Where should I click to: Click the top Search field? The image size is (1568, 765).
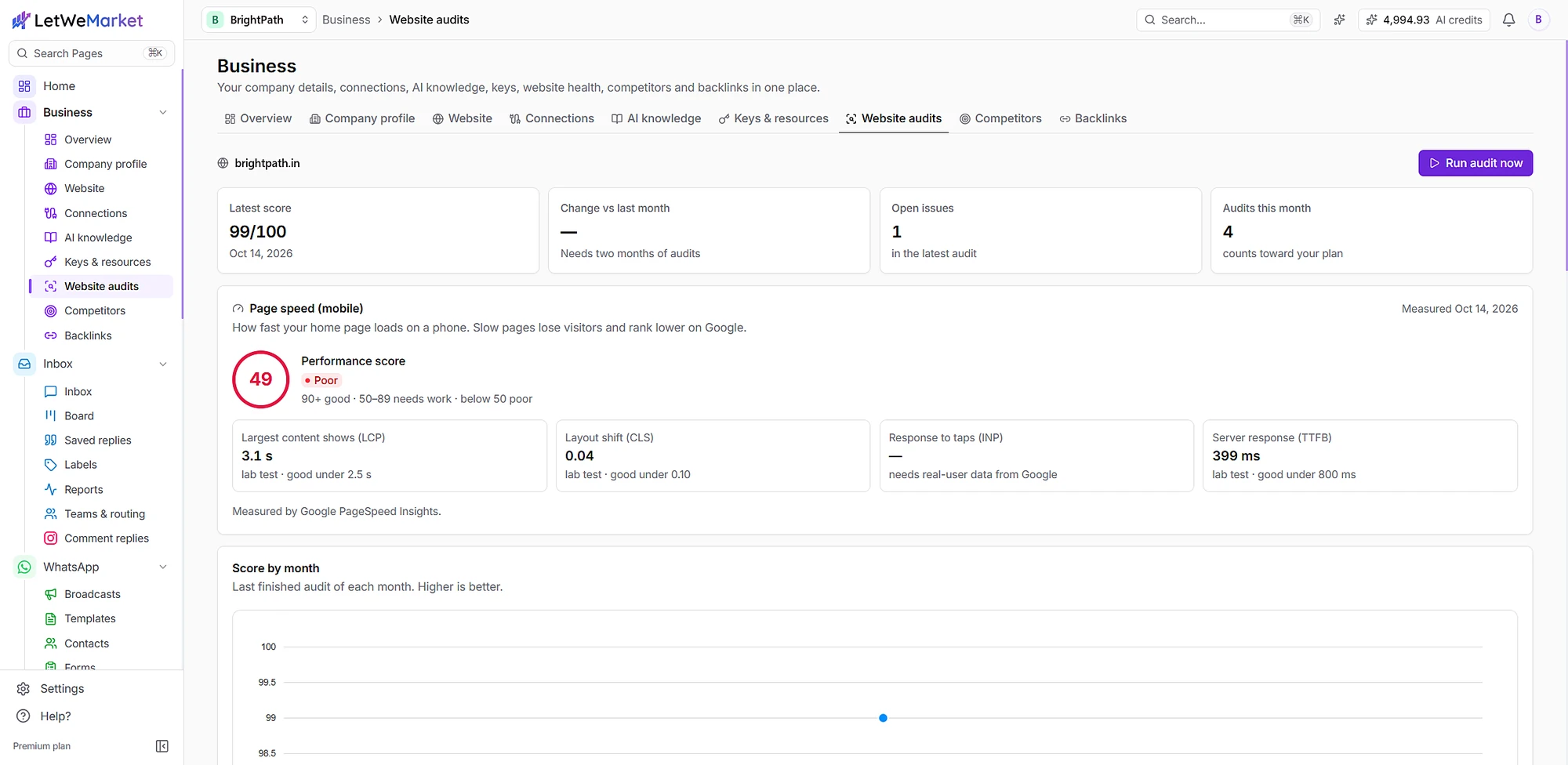point(1228,20)
